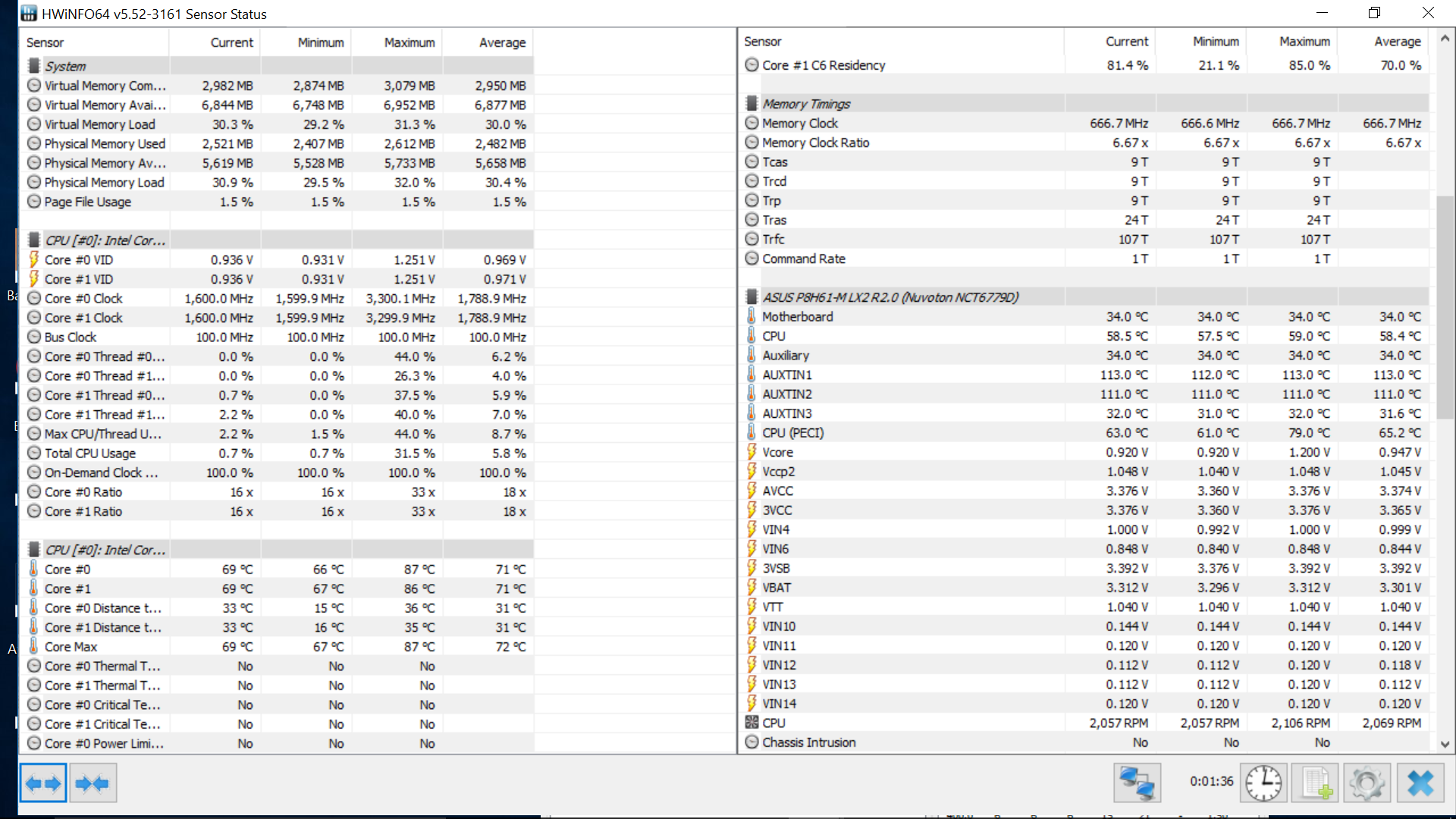
Task: Select the VIN14 voltage row
Action: tap(1084, 704)
